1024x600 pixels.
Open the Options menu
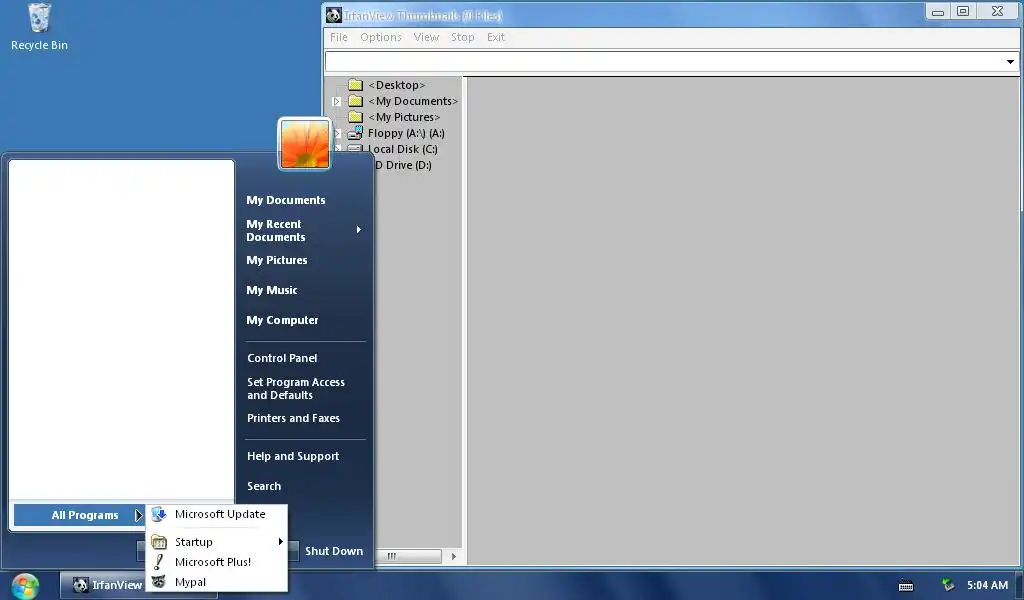[x=381, y=37]
